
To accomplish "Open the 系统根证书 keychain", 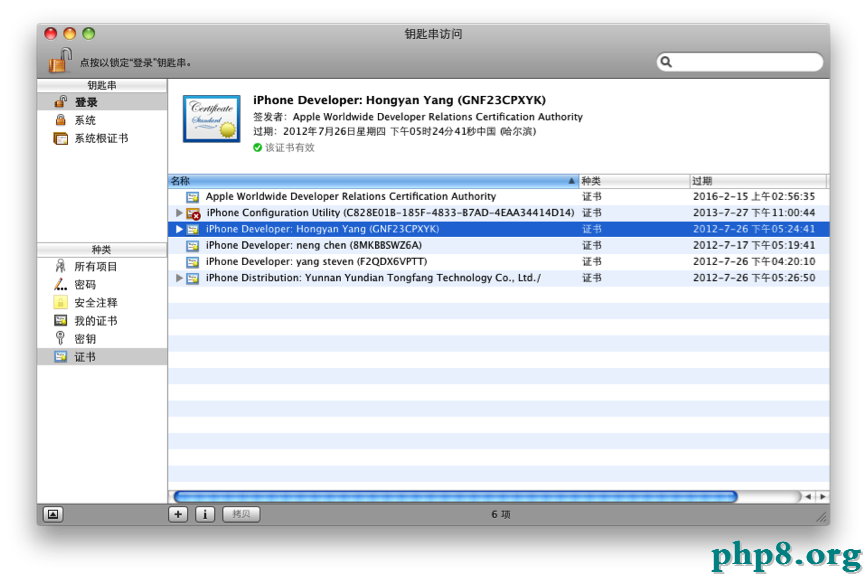I will (100, 138).
